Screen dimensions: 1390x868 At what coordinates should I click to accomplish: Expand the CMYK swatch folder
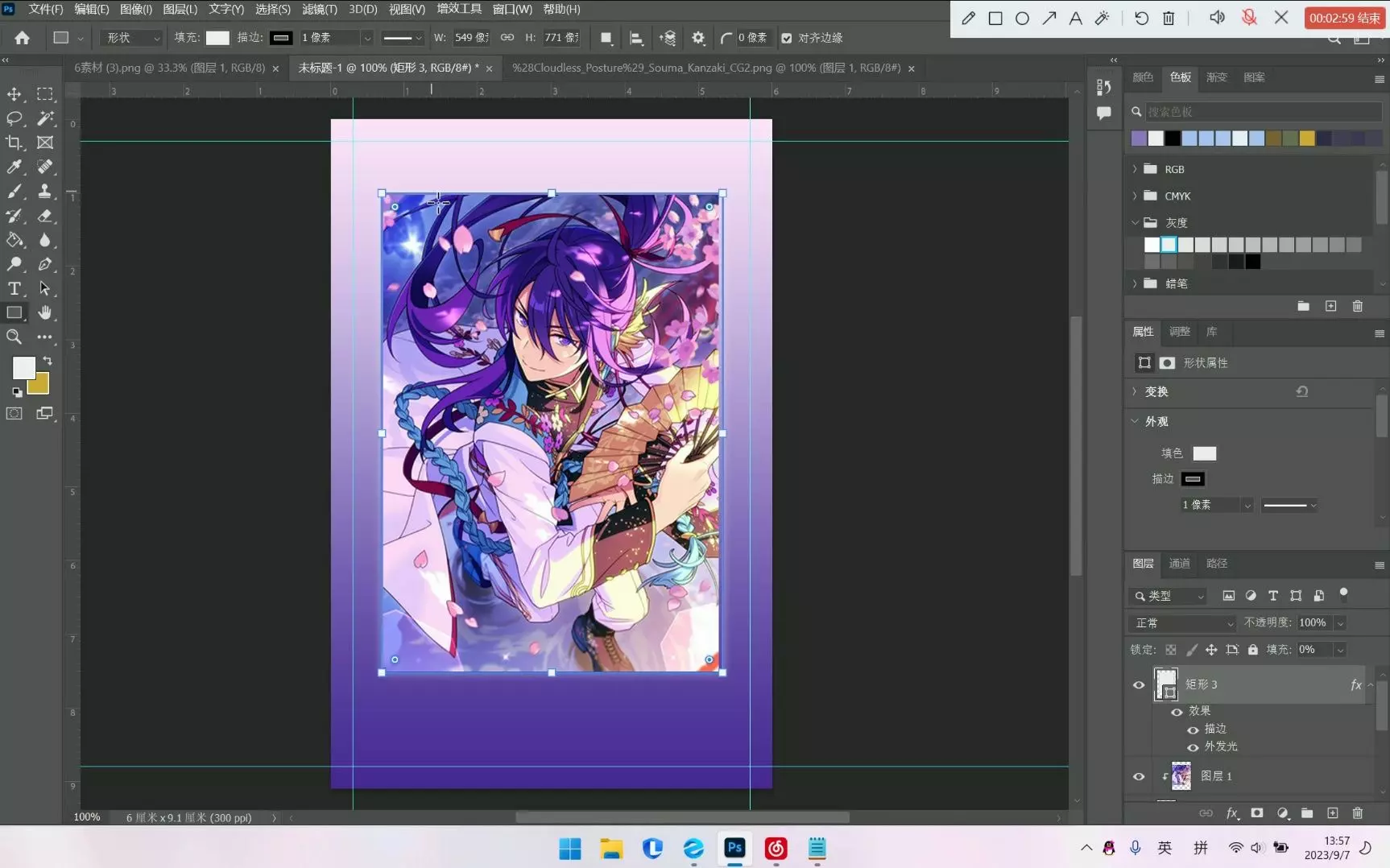point(1135,196)
